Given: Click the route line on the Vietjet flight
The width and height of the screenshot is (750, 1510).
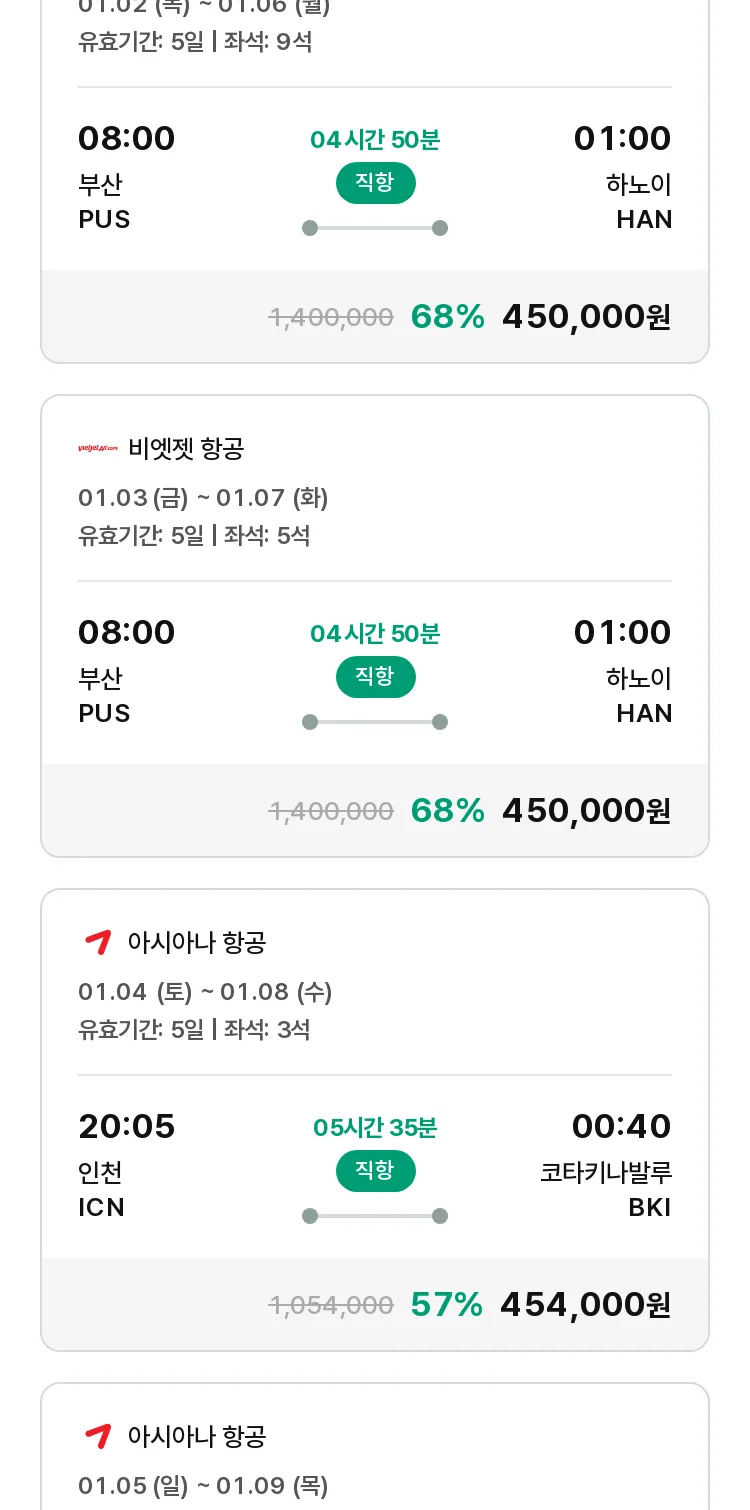Looking at the screenshot, I should tap(375, 722).
